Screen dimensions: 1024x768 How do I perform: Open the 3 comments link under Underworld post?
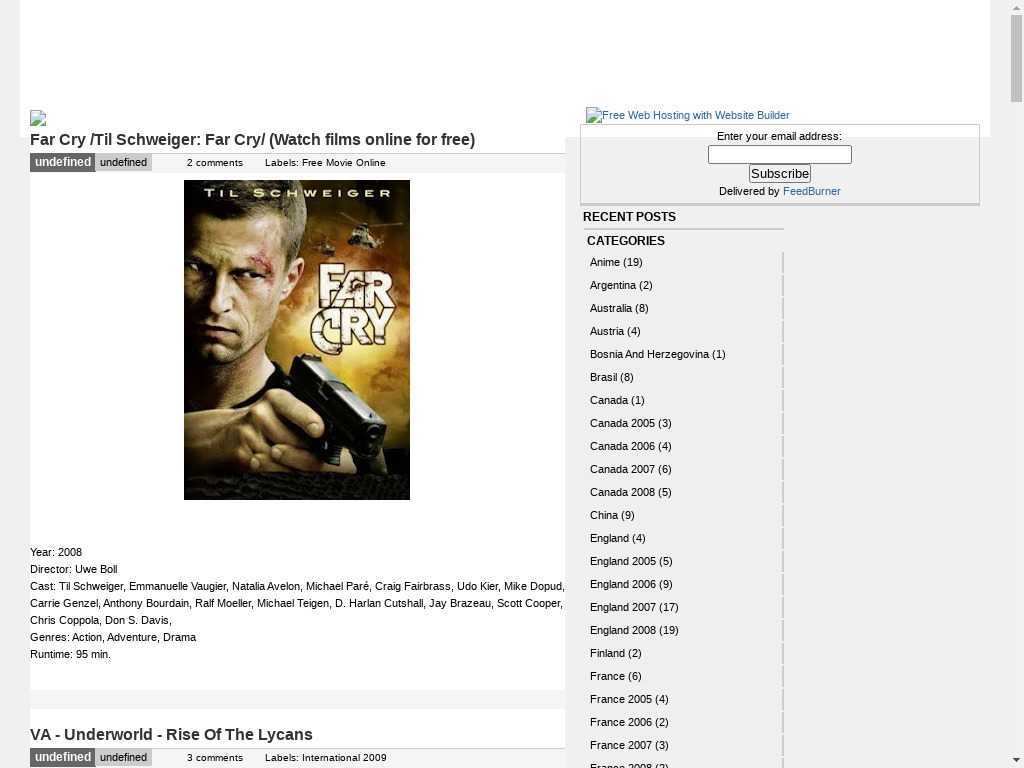tap(215, 758)
